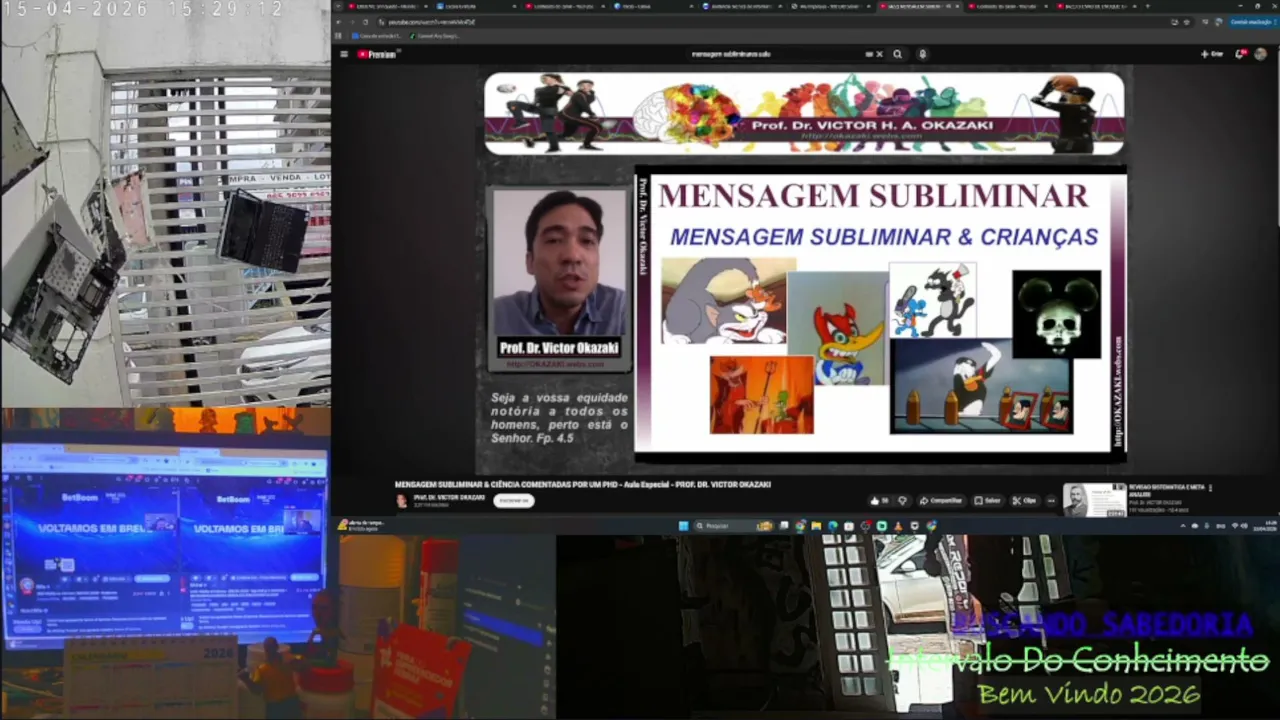The width and height of the screenshot is (1280, 720).
Task: Open the Convert Any bookmark
Action: click(434, 36)
